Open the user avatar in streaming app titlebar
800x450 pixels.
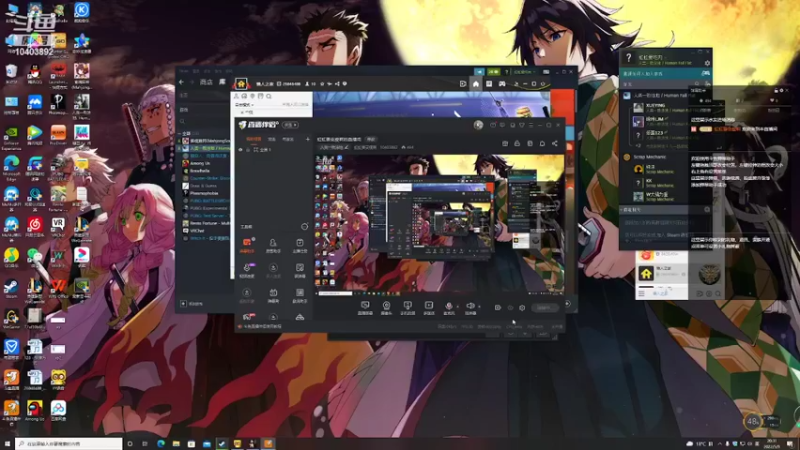coord(478,125)
